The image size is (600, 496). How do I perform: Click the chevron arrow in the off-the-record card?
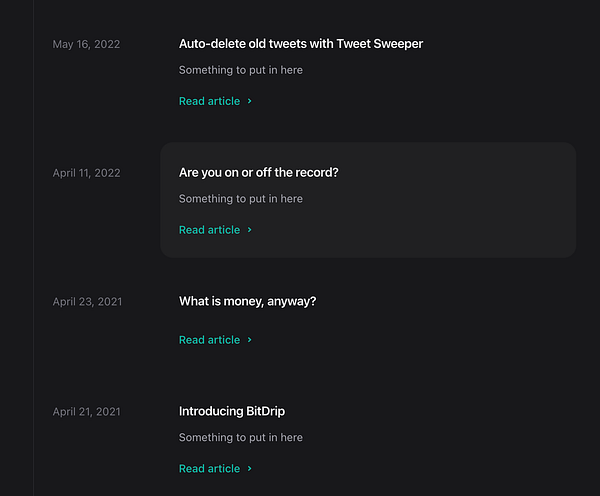(249, 230)
